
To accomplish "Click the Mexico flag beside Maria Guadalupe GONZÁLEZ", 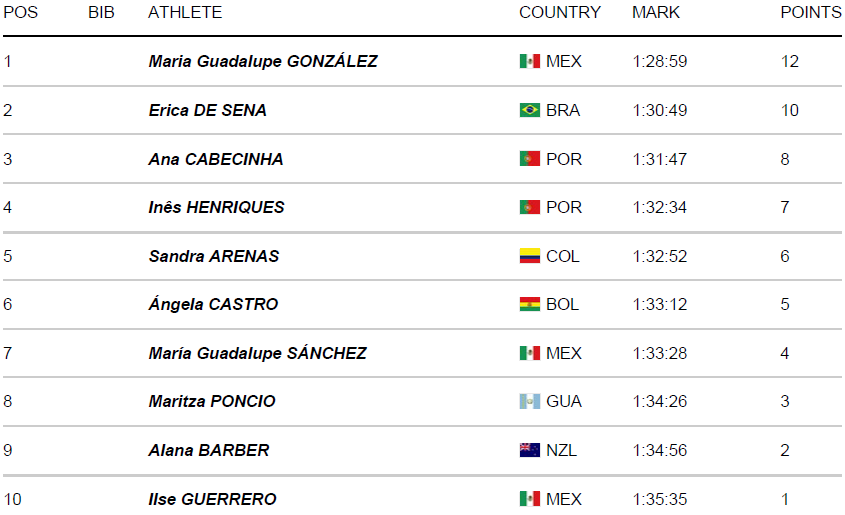I will pyautogui.click(x=529, y=61).
